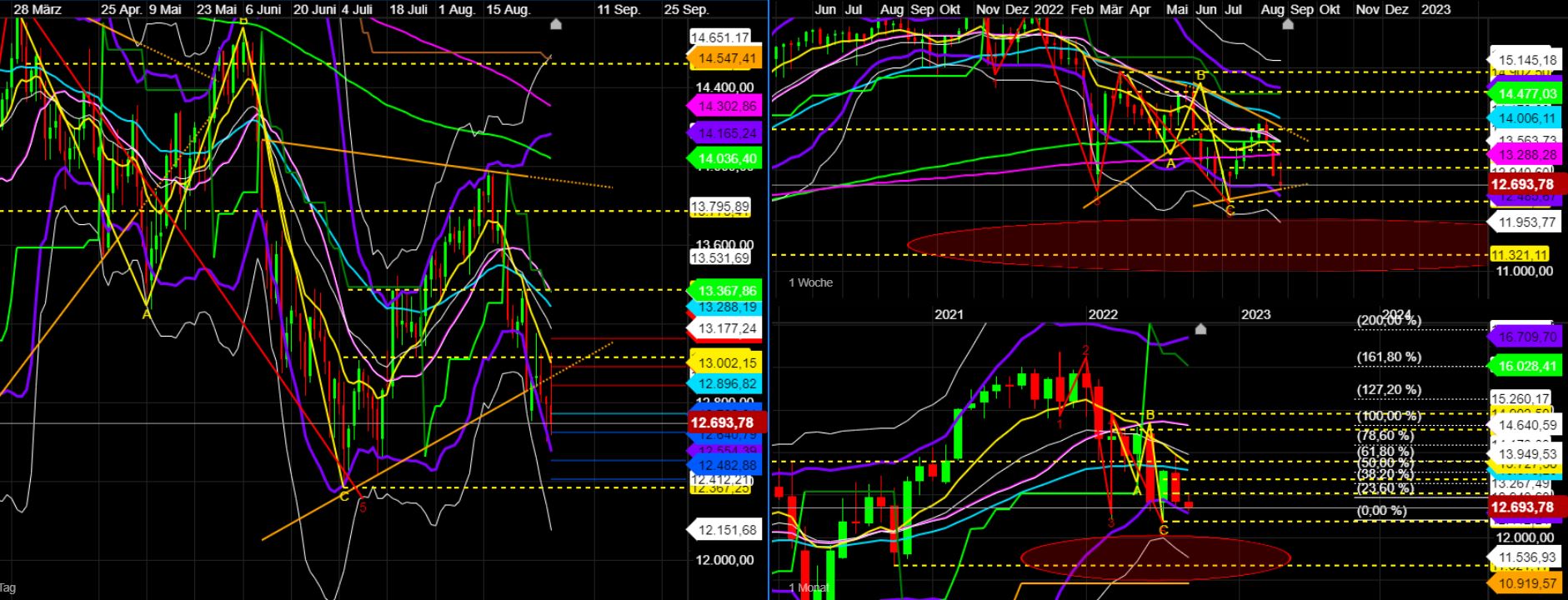Select wave label A in the daily chart

146,314
